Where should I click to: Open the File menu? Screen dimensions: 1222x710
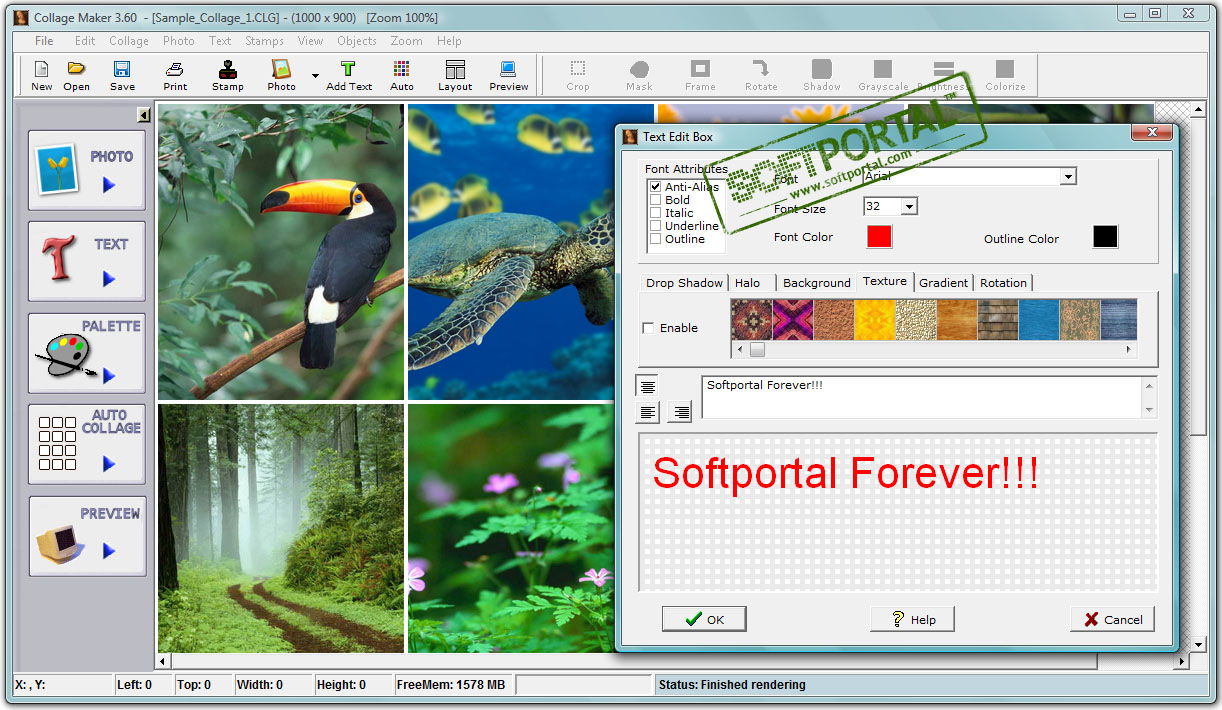[44, 41]
